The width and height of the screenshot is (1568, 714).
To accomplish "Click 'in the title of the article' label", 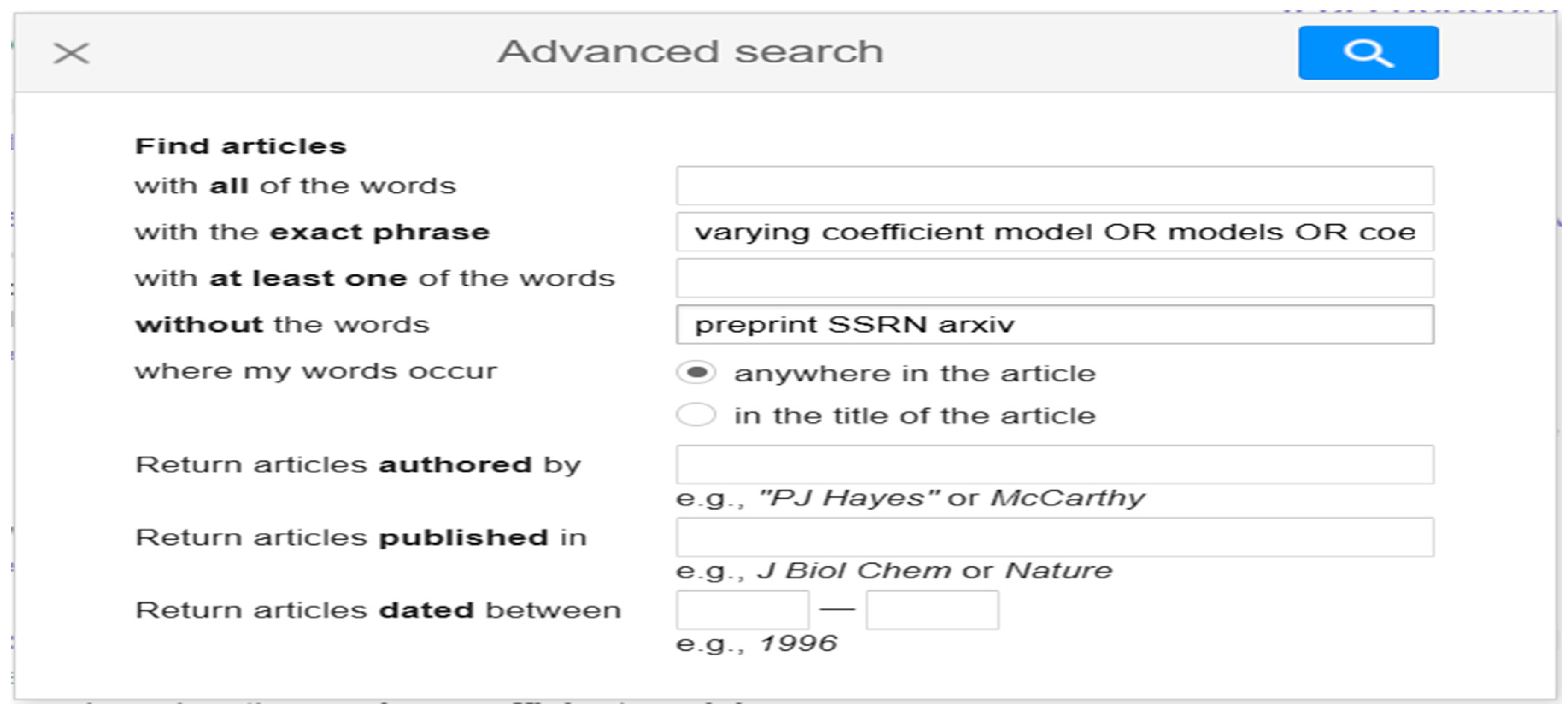I will point(914,416).
